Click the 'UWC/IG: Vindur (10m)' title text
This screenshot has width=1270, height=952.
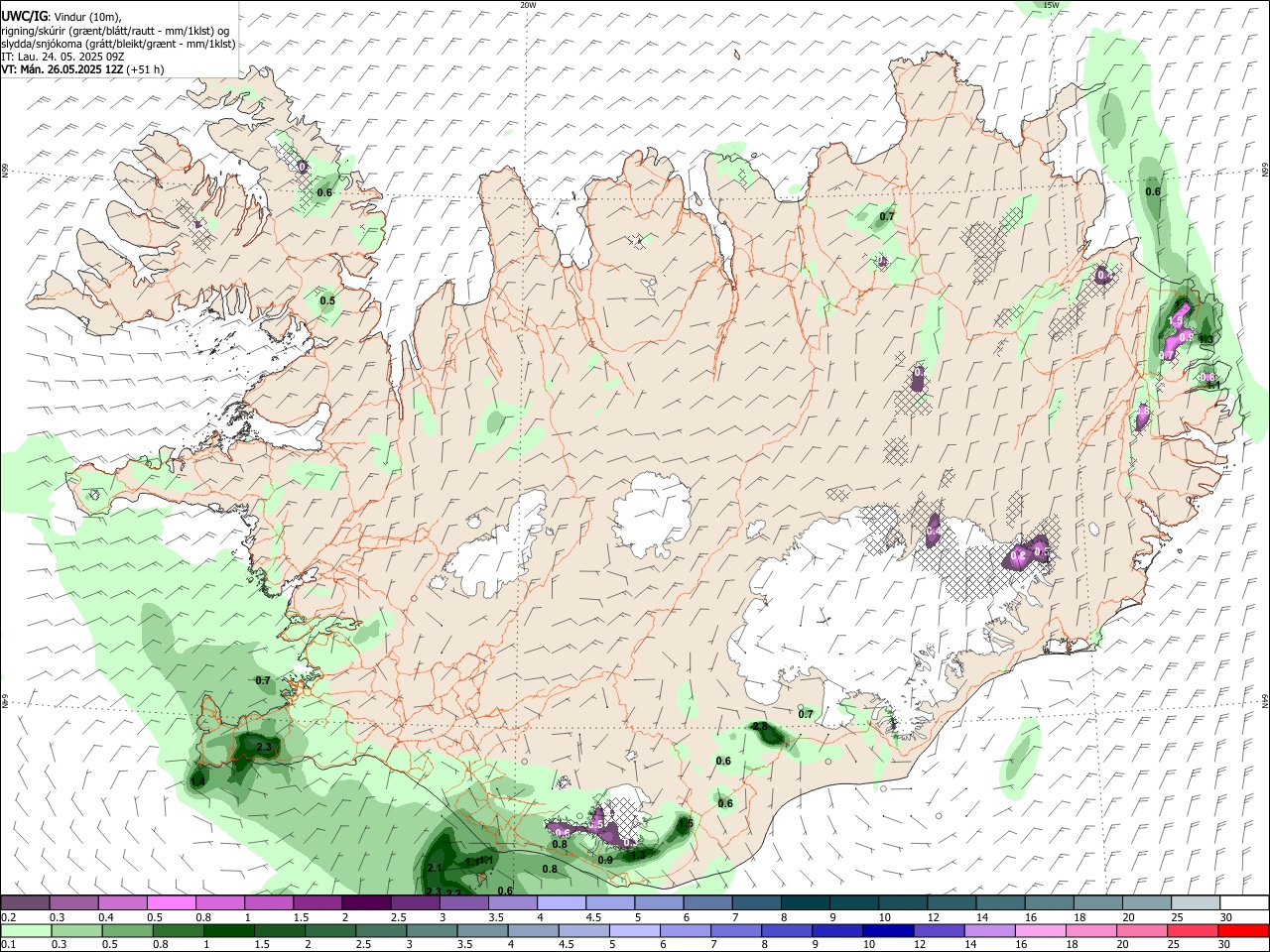coord(62,17)
